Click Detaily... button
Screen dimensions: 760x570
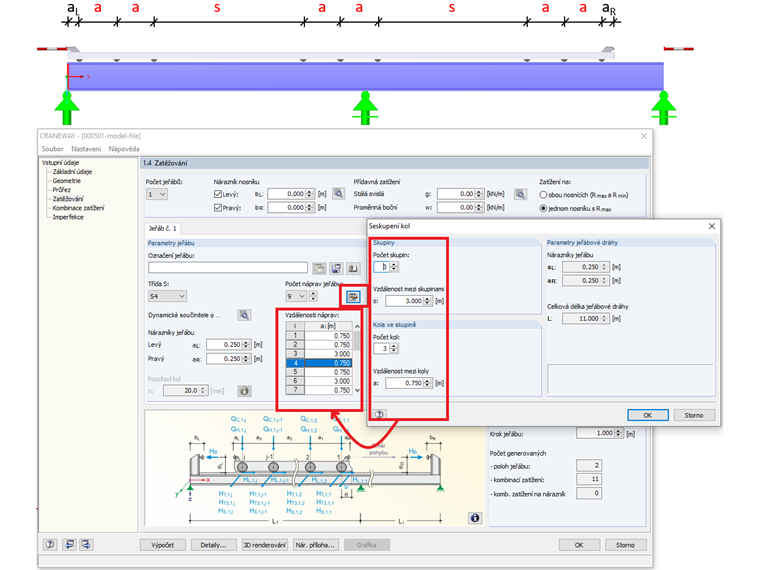[x=214, y=545]
